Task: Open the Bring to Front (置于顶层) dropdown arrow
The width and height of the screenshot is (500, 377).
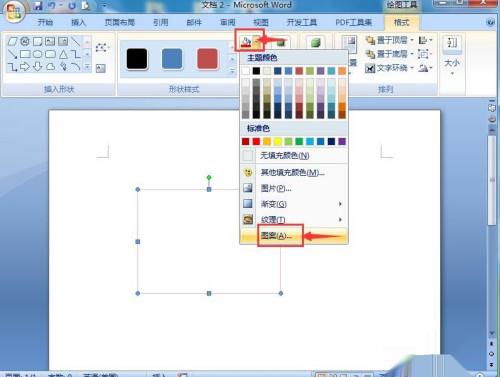Action: 412,40
